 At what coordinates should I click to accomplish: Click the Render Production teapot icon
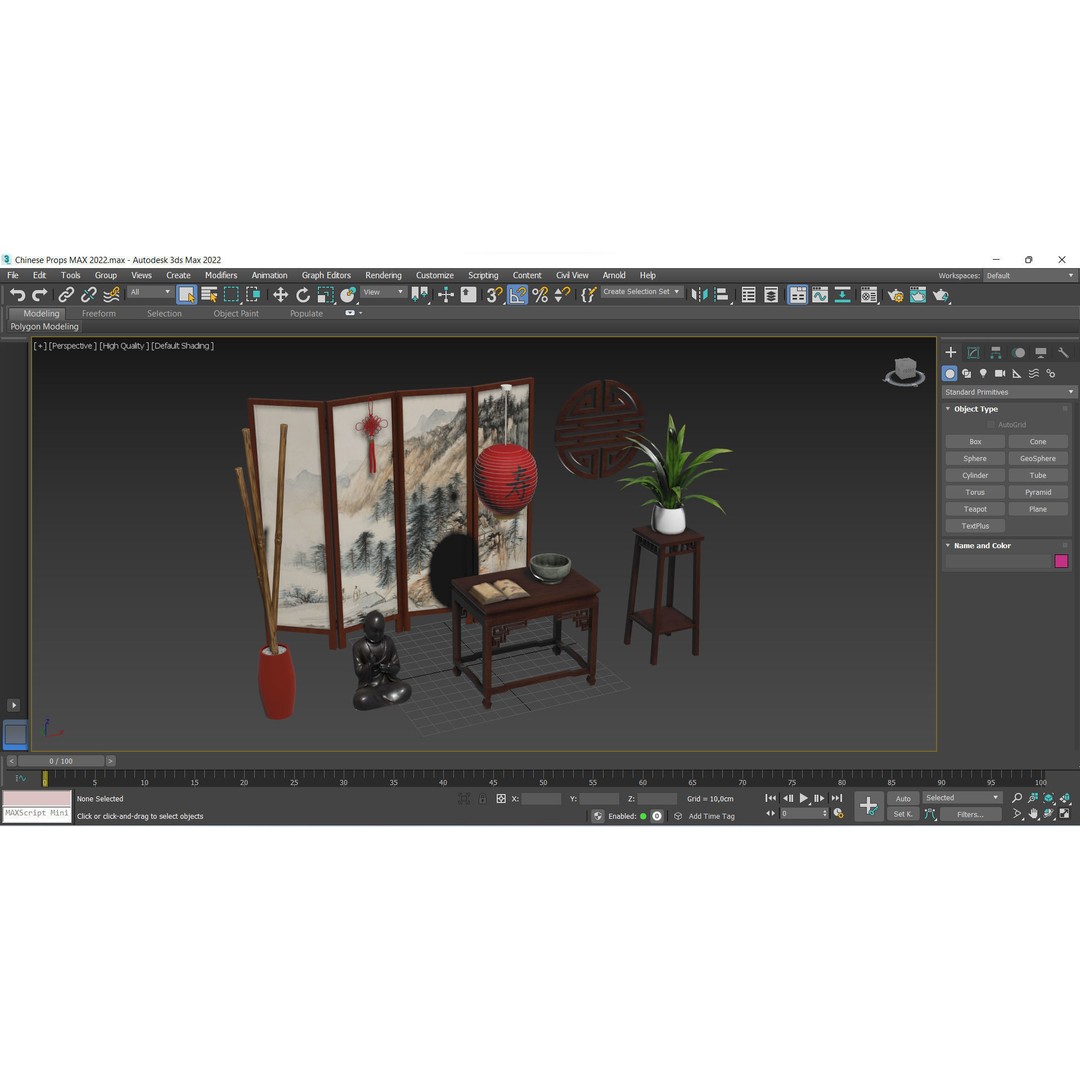point(941,295)
